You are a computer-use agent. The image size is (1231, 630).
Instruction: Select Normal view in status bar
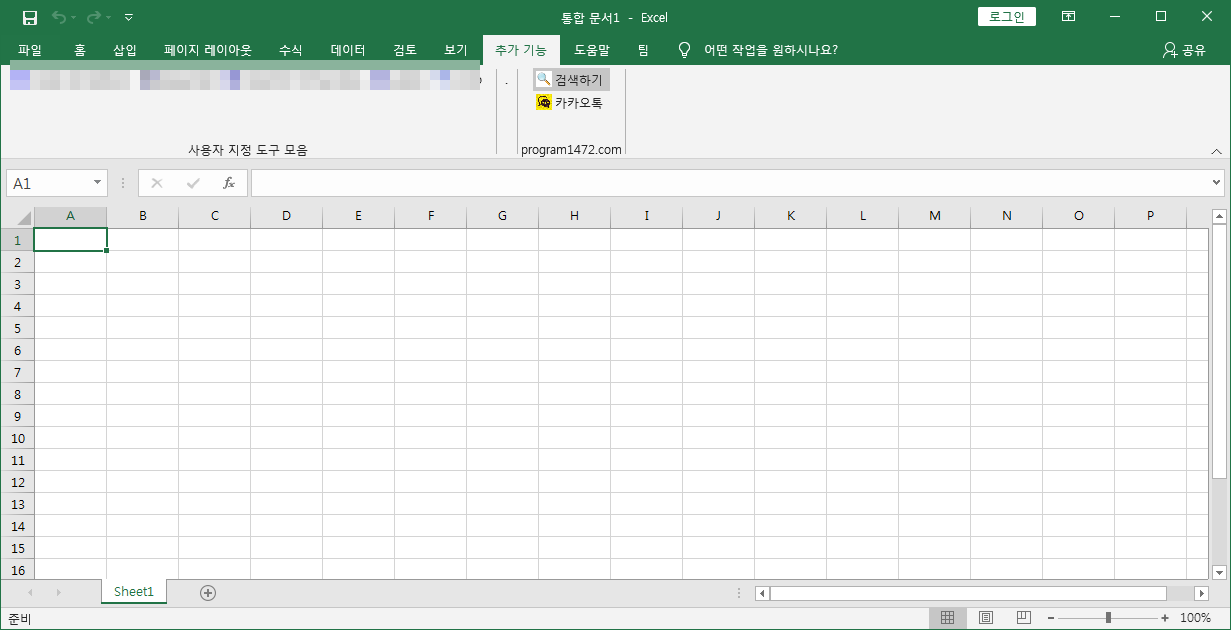click(947, 618)
